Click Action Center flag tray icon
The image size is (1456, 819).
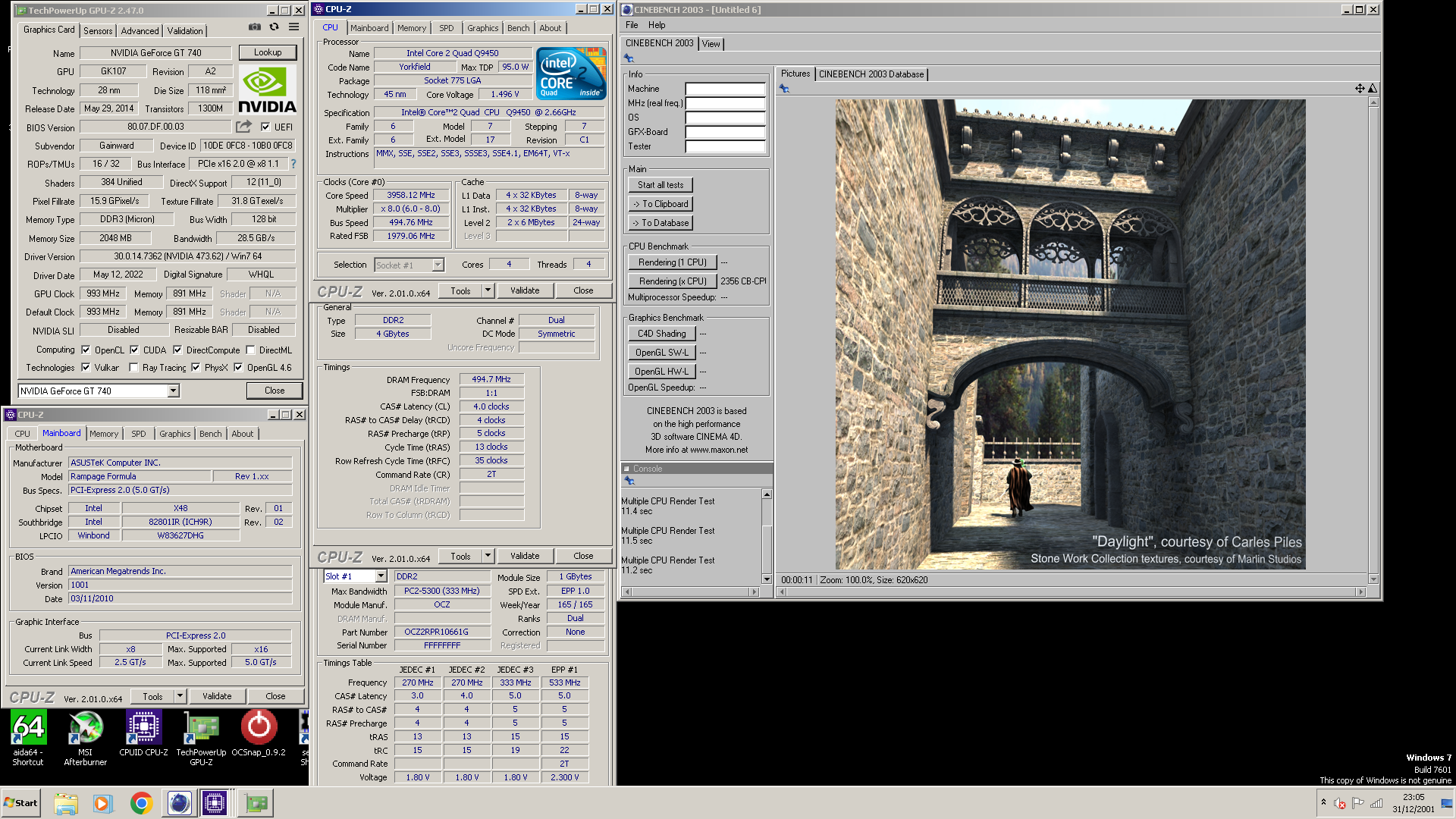[x=1358, y=803]
